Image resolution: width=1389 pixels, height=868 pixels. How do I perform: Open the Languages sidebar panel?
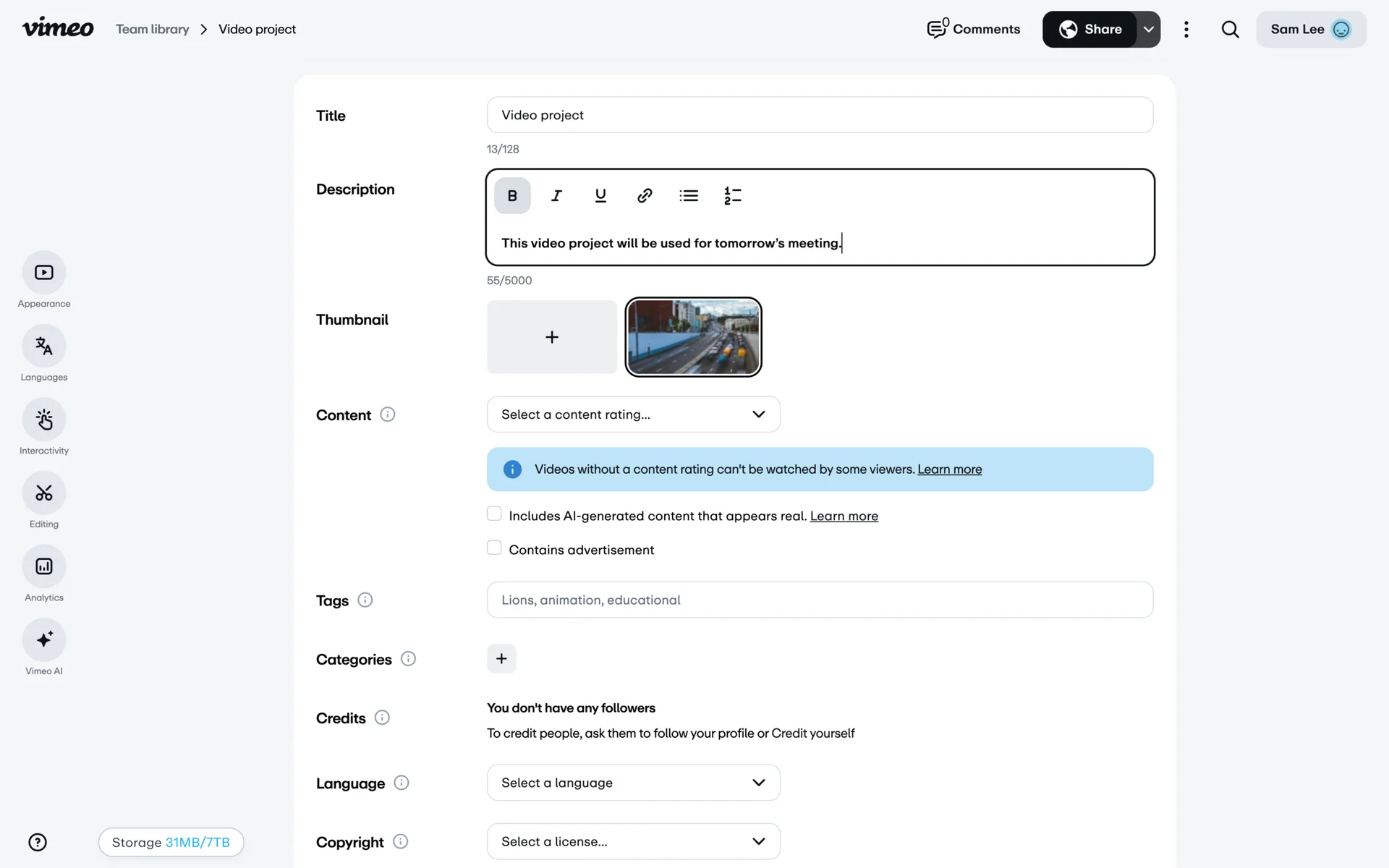tap(44, 346)
